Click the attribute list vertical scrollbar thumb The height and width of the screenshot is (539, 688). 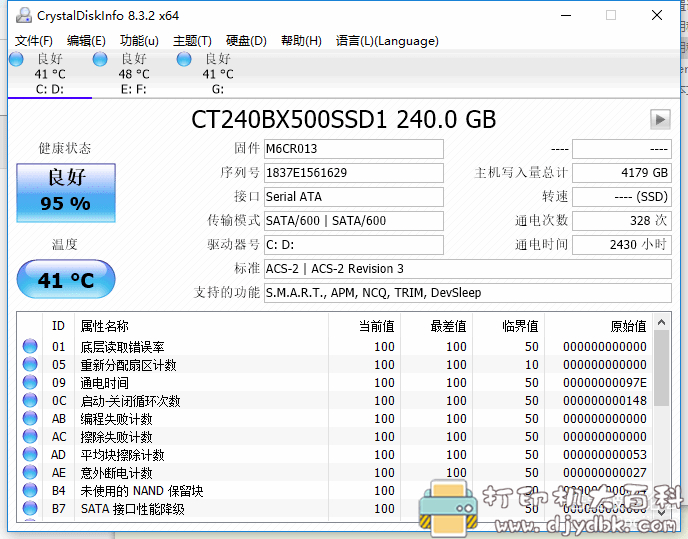(662, 369)
